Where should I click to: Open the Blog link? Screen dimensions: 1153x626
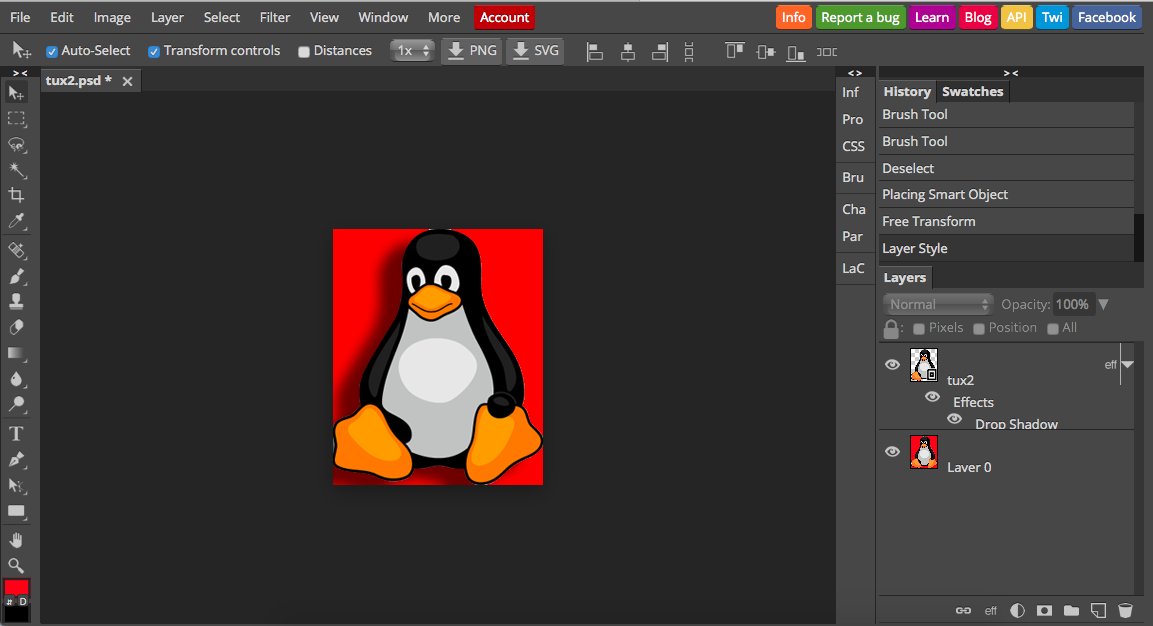coord(977,17)
